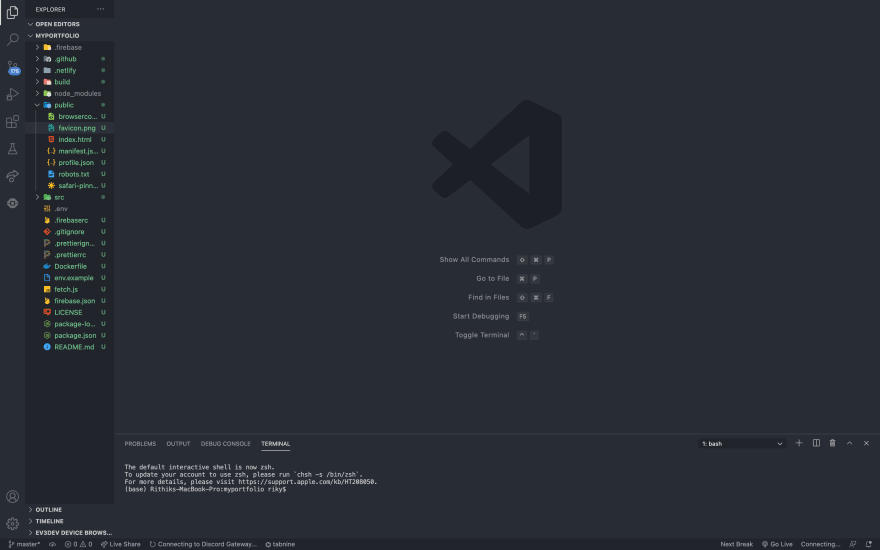880x550 pixels.
Task: Open env.example file
Action: point(70,278)
